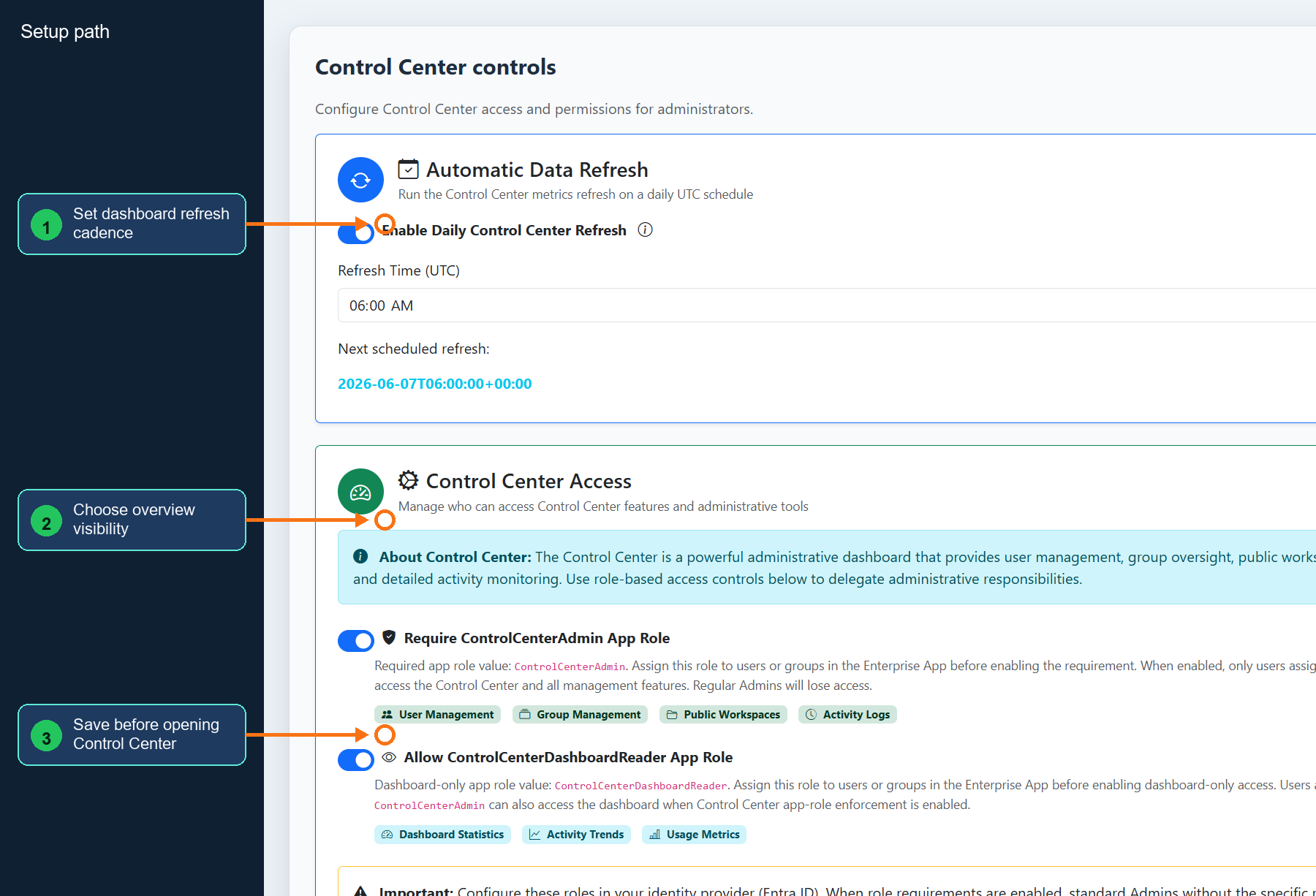Click the blue refresh circle icon
This screenshot has width=1316, height=896.
(360, 180)
